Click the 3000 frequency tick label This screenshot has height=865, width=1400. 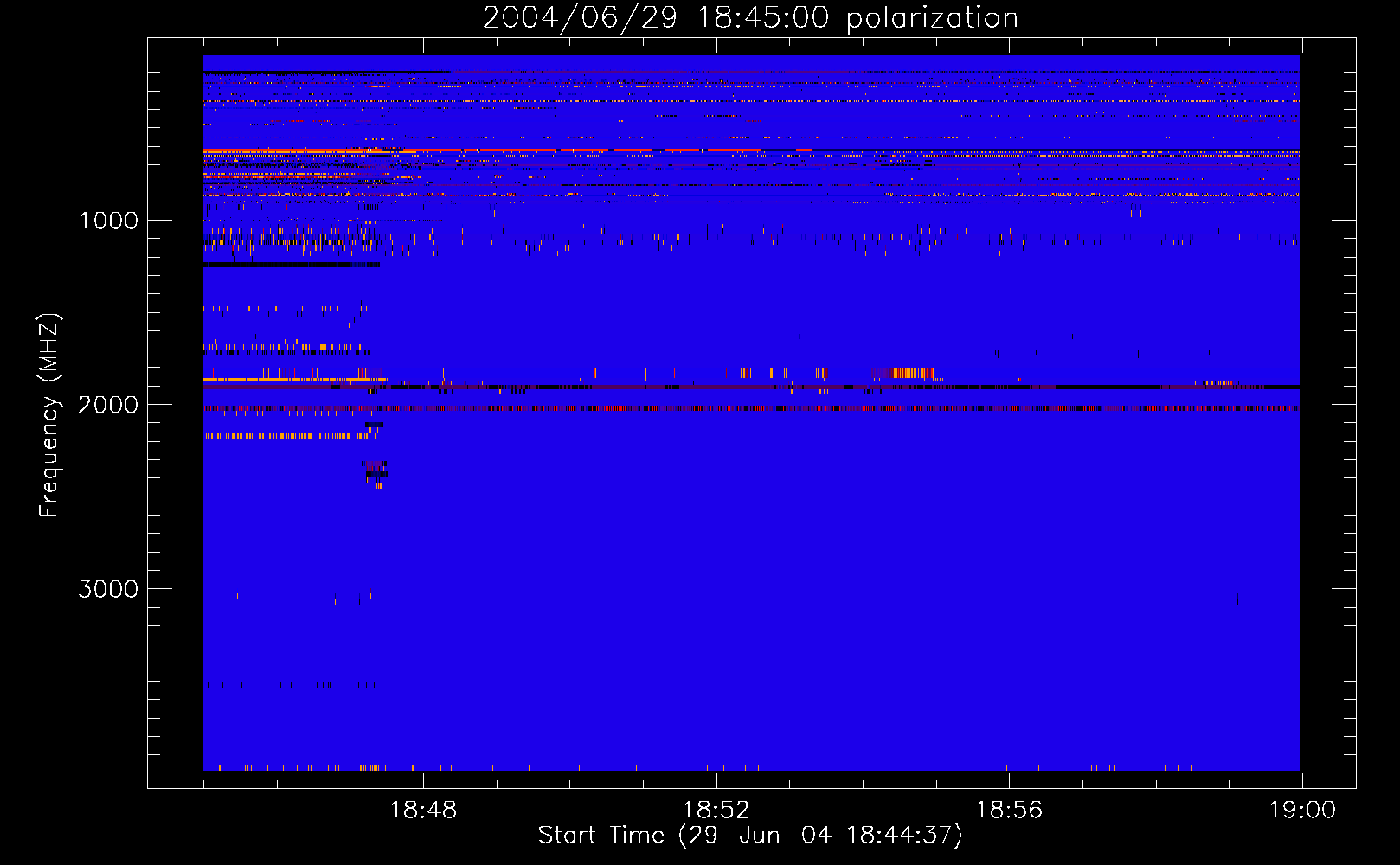pos(109,589)
